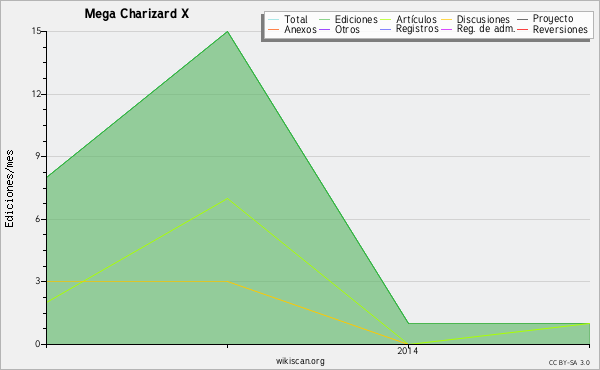The height and width of the screenshot is (370, 600).
Task: Click the green Ediciones line swatch in legend
Action: [x=324, y=20]
